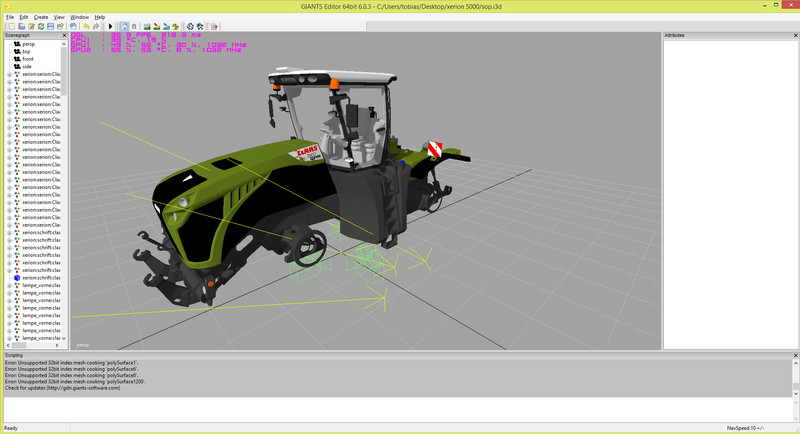Open the Window menu

point(79,17)
